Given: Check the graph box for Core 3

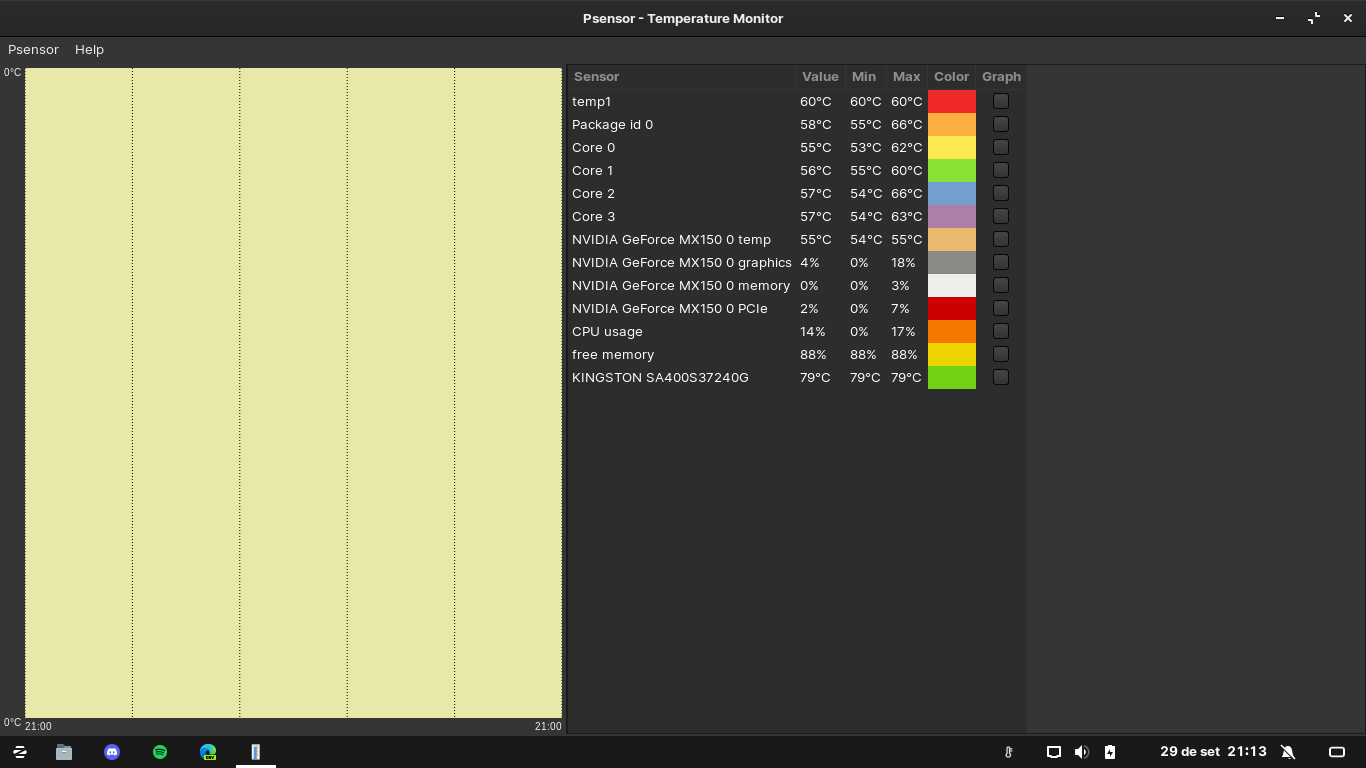Looking at the screenshot, I should [1001, 216].
